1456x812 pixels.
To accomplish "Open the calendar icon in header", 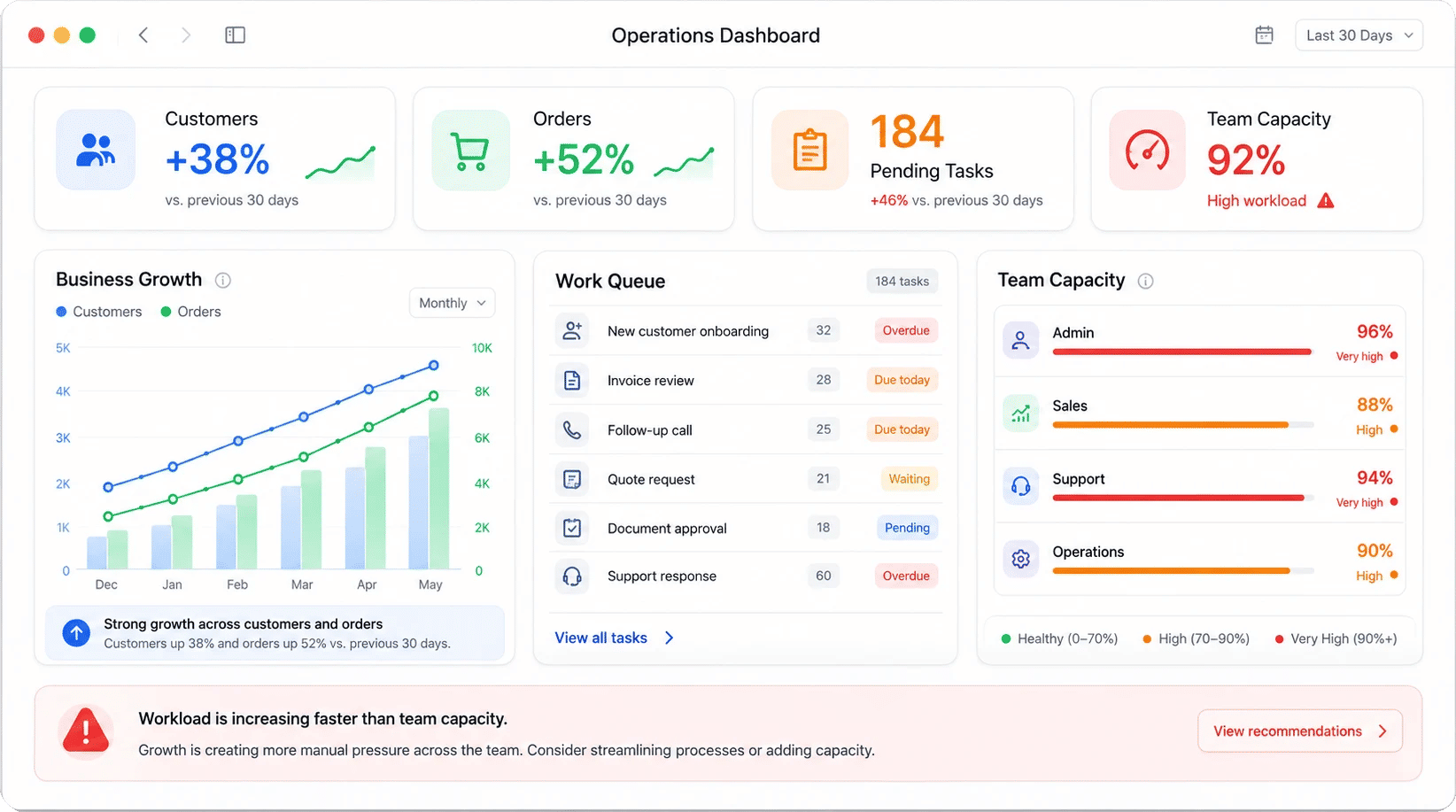I will (1265, 35).
